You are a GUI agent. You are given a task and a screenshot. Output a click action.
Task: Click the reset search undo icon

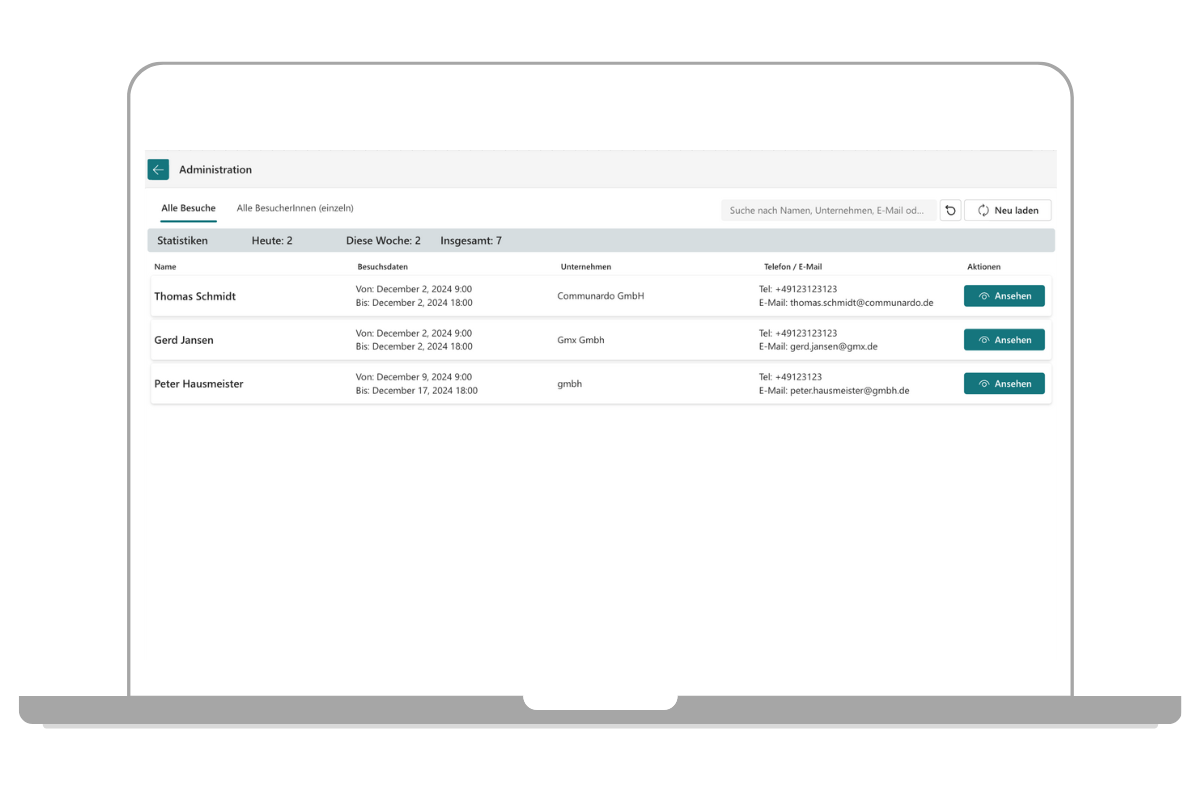coord(950,210)
